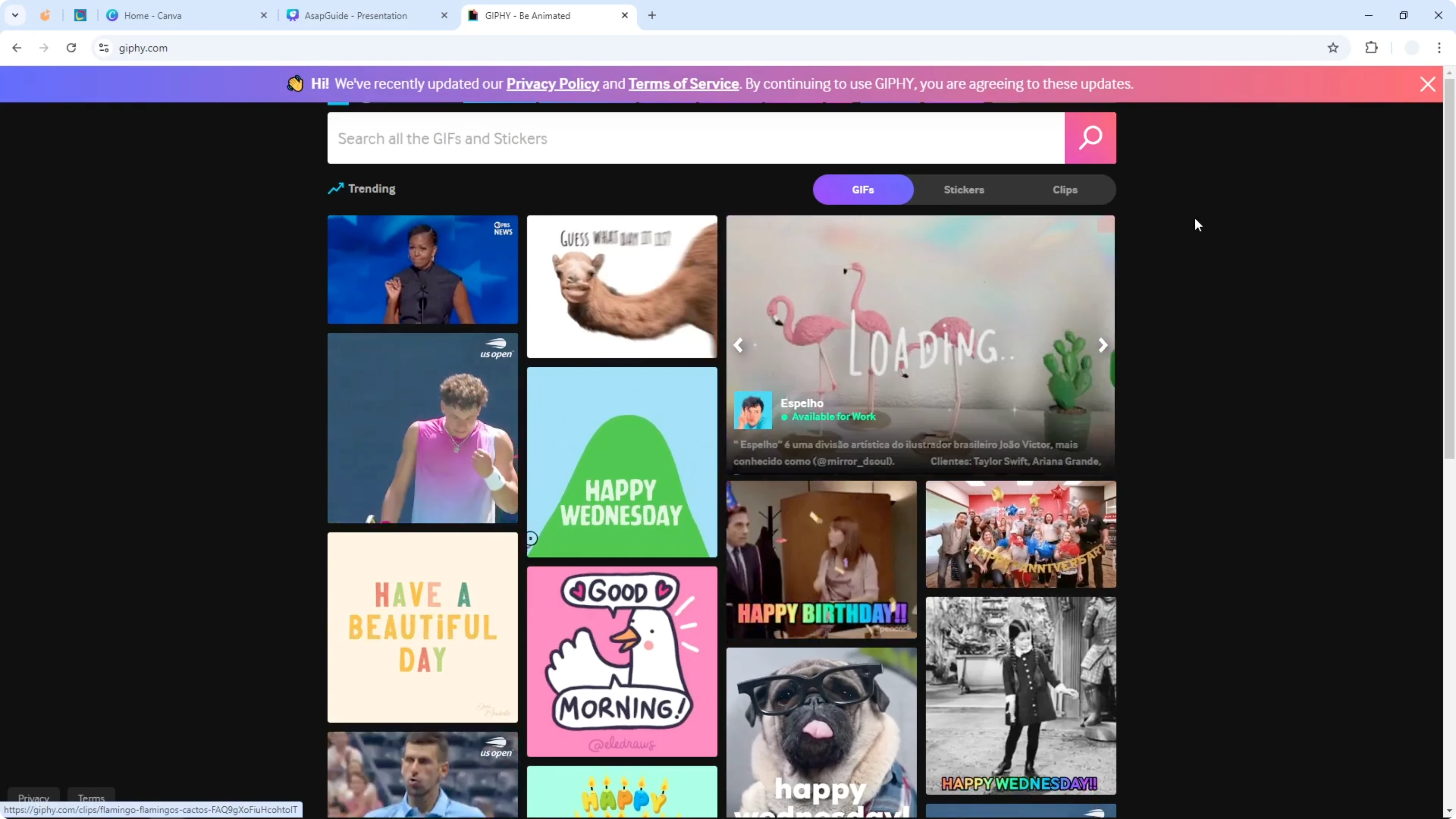Open the Happy Anniversary group GIF
Viewport: 1456px width, 819px height.
click(x=1021, y=534)
